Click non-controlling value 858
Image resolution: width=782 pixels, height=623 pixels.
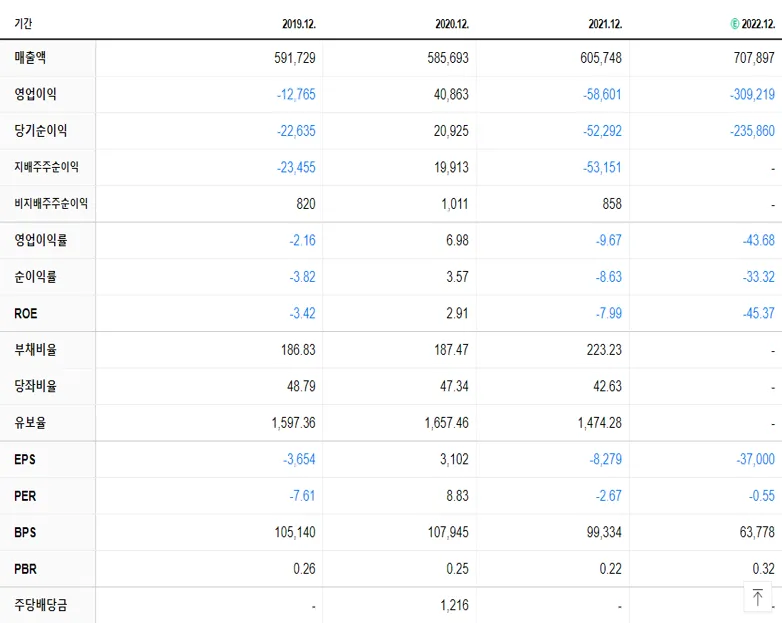click(x=612, y=204)
